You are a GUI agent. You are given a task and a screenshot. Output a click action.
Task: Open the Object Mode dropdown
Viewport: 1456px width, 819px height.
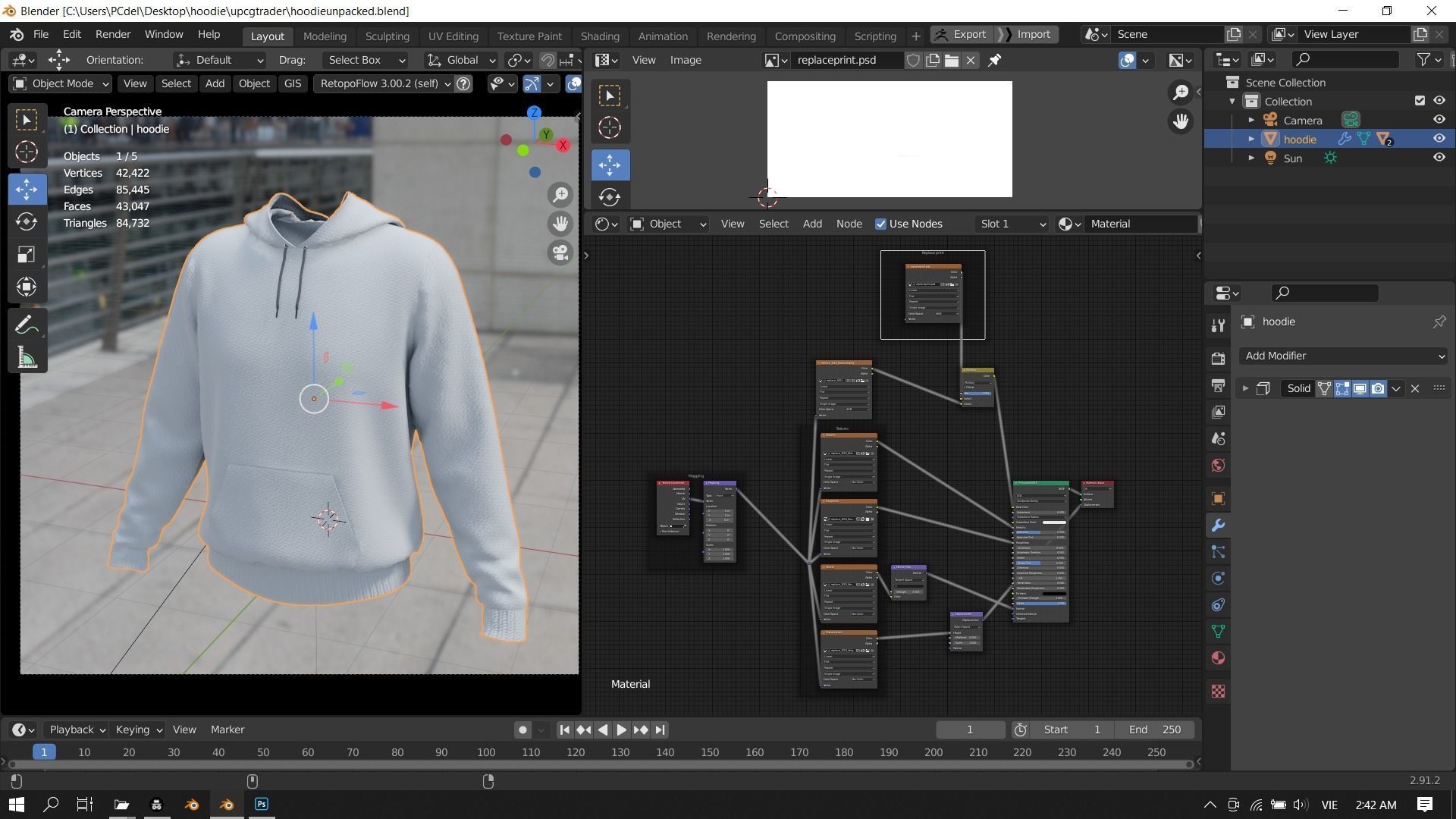61,83
